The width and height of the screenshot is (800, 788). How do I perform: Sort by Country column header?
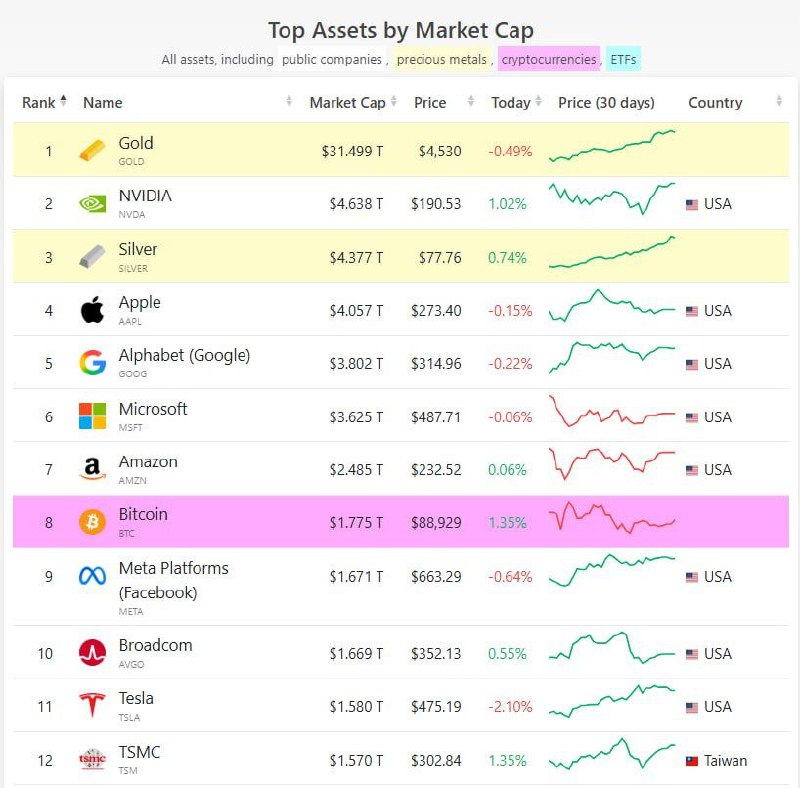(715, 102)
